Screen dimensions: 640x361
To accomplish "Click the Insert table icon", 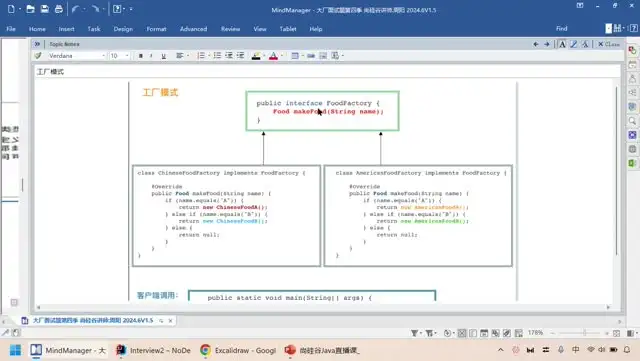I will [x=295, y=56].
